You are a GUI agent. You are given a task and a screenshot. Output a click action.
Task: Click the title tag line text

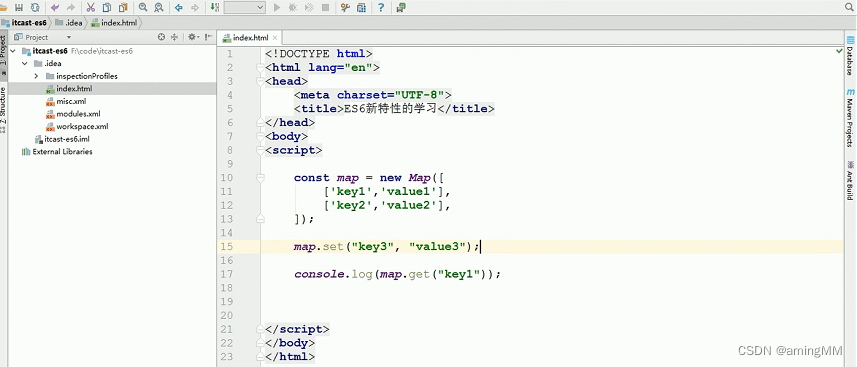tap(394, 109)
